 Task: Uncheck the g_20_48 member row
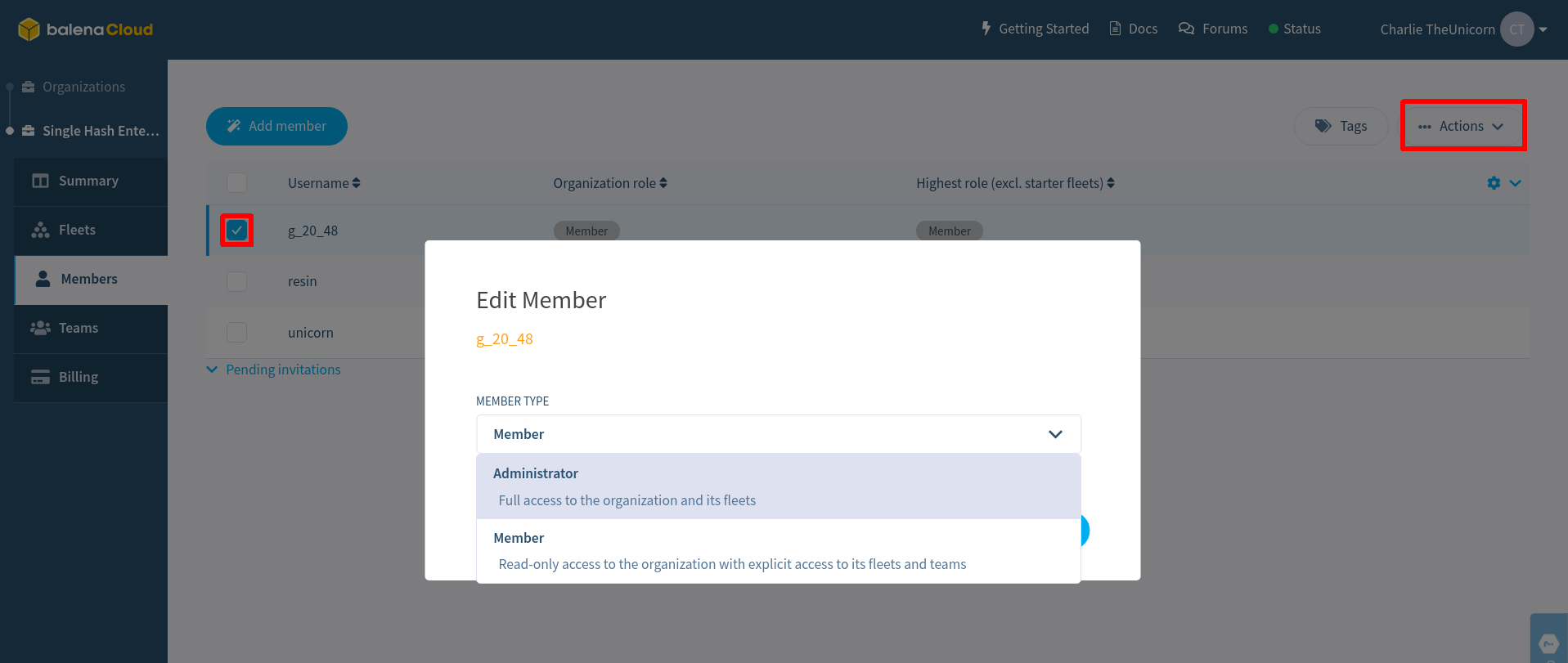coord(236,230)
